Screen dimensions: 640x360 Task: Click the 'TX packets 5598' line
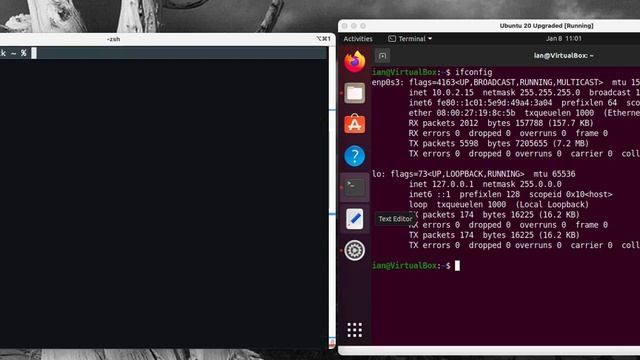pyautogui.click(x=499, y=144)
